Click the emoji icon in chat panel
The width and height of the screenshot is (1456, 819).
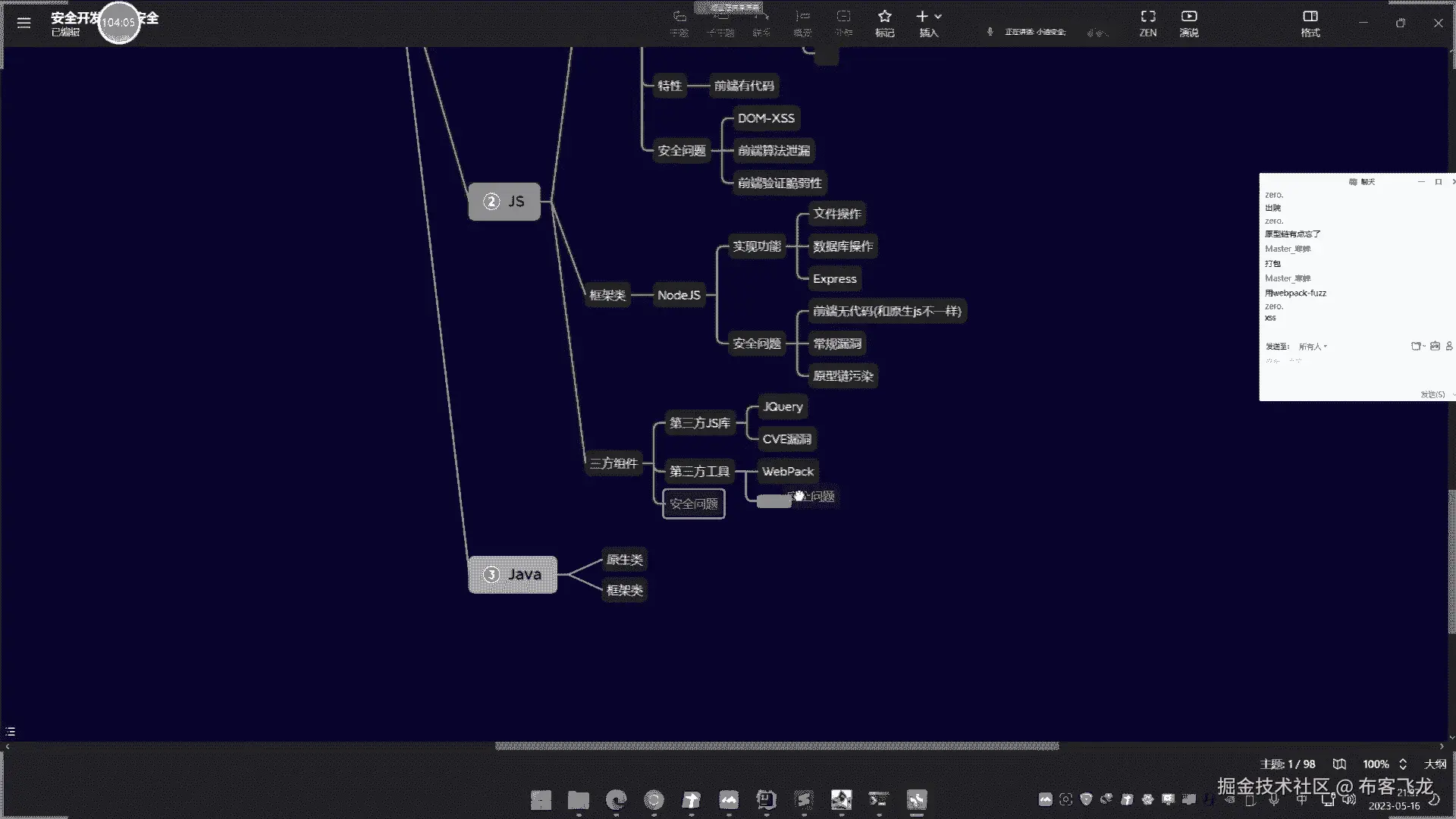(1415, 347)
